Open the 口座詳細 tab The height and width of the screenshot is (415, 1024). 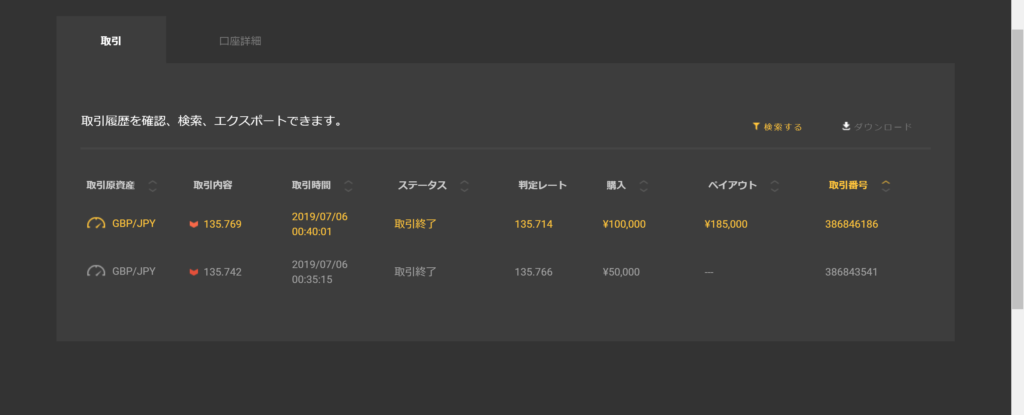(240, 42)
